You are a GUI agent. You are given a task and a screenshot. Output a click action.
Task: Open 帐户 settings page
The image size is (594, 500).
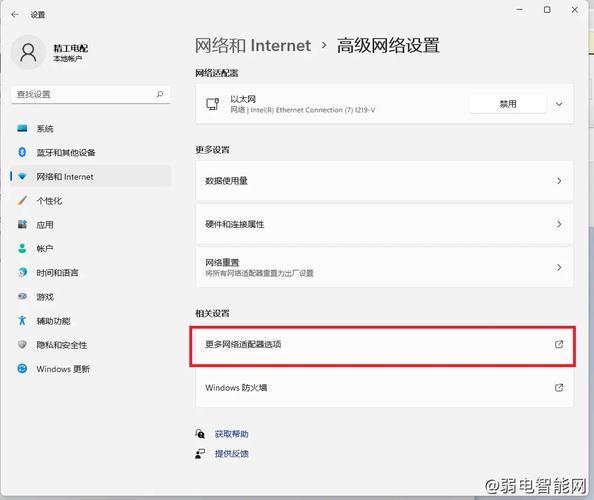click(91, 248)
